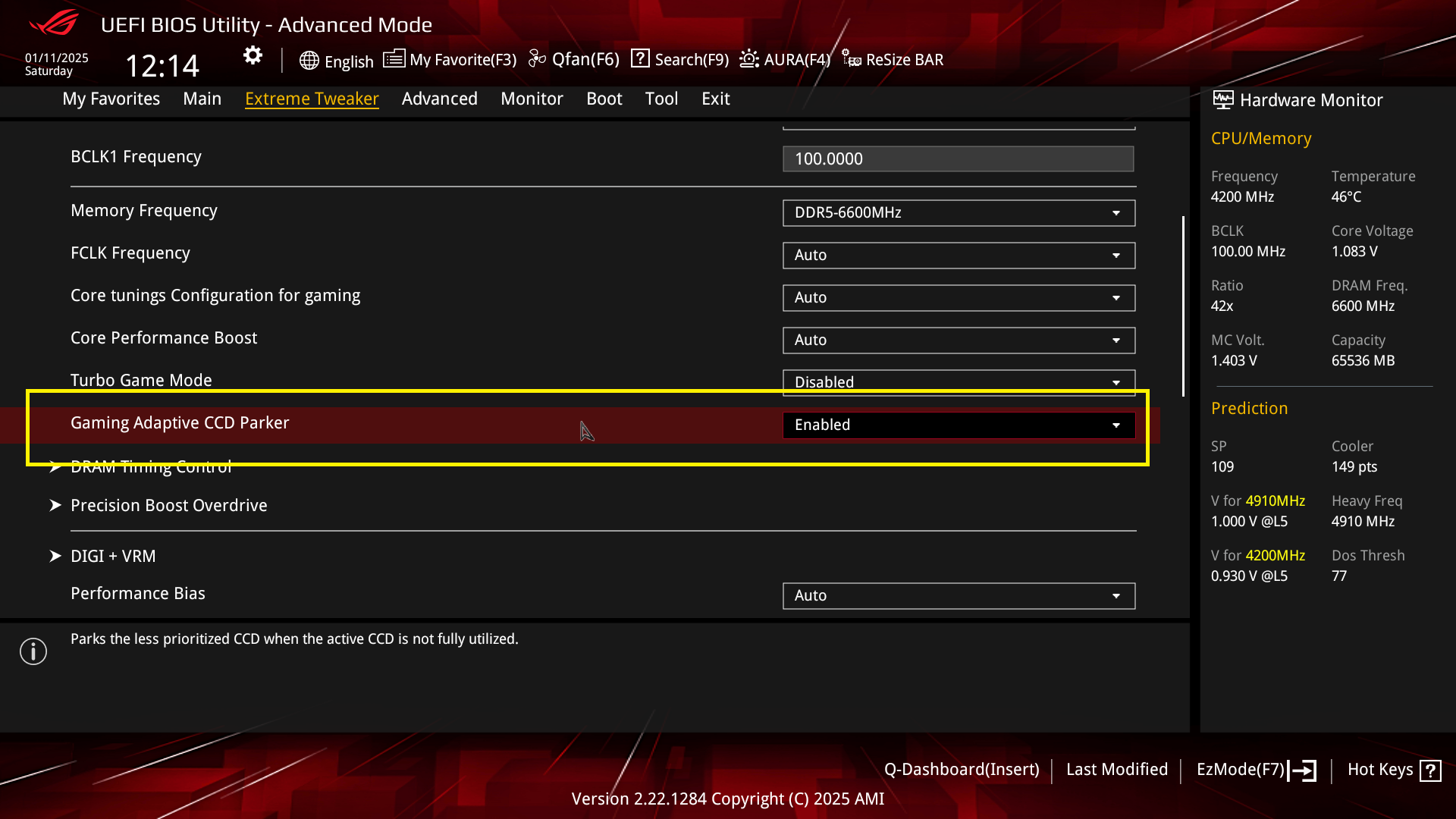Viewport: 1456px width, 819px height.
Task: Click the Qfan fan icon
Action: click(537, 59)
